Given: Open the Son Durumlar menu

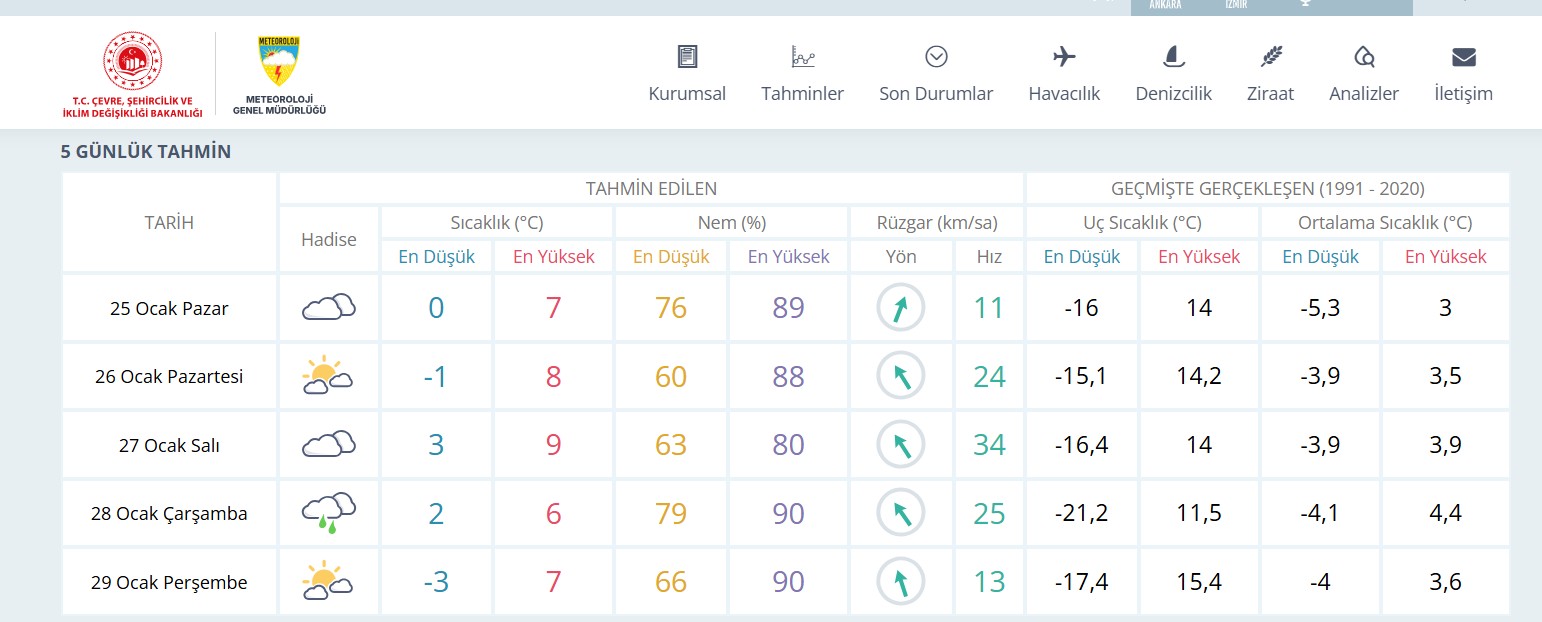Looking at the screenshot, I should tap(936, 75).
